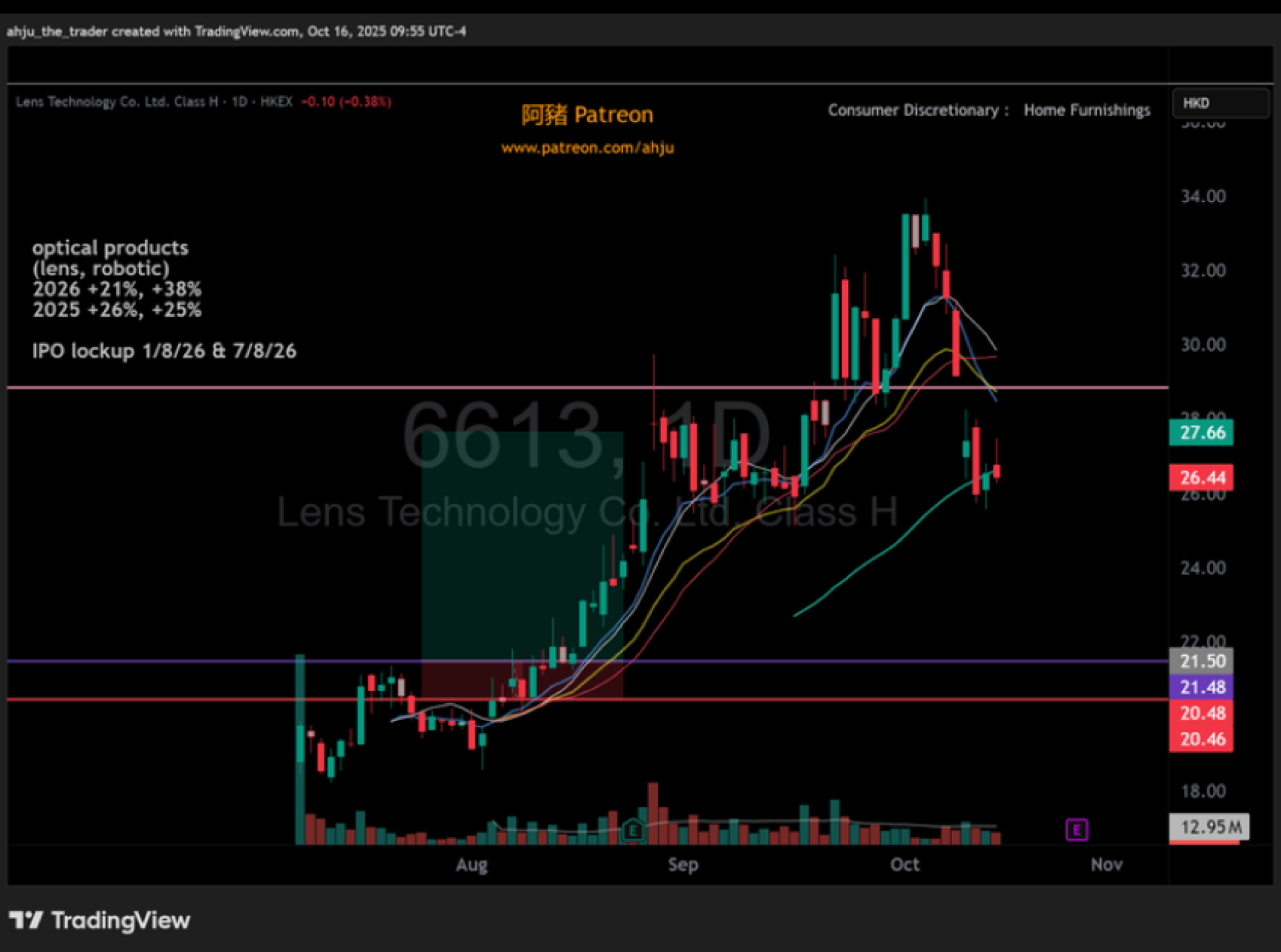
Task: Click the green 27.66 price label
Action: [1201, 432]
